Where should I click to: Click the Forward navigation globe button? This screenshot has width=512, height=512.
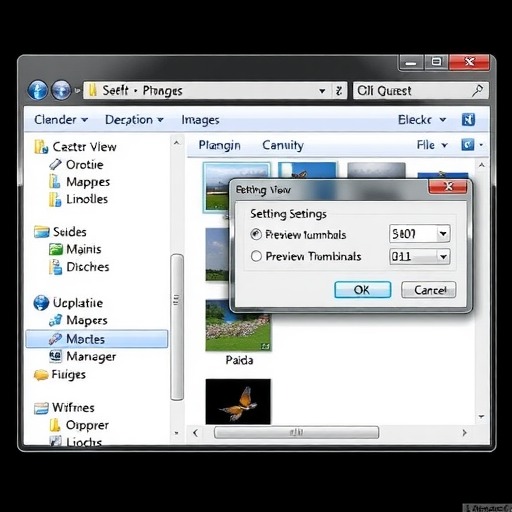(61, 90)
